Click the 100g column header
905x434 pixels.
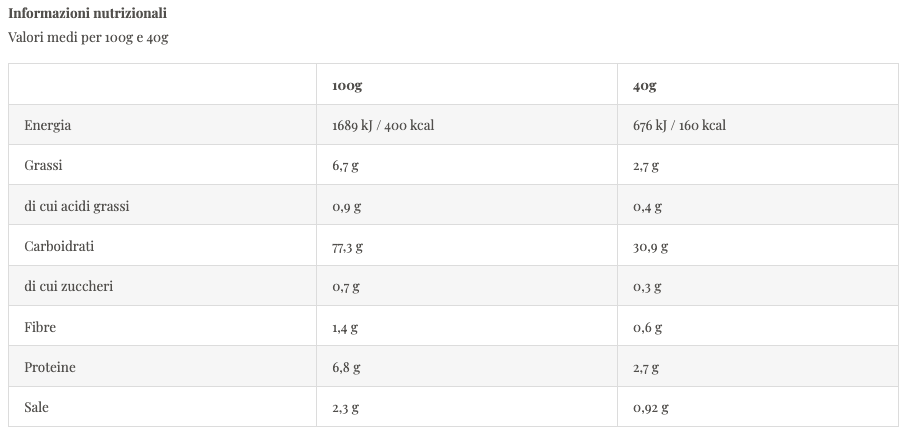[347, 85]
